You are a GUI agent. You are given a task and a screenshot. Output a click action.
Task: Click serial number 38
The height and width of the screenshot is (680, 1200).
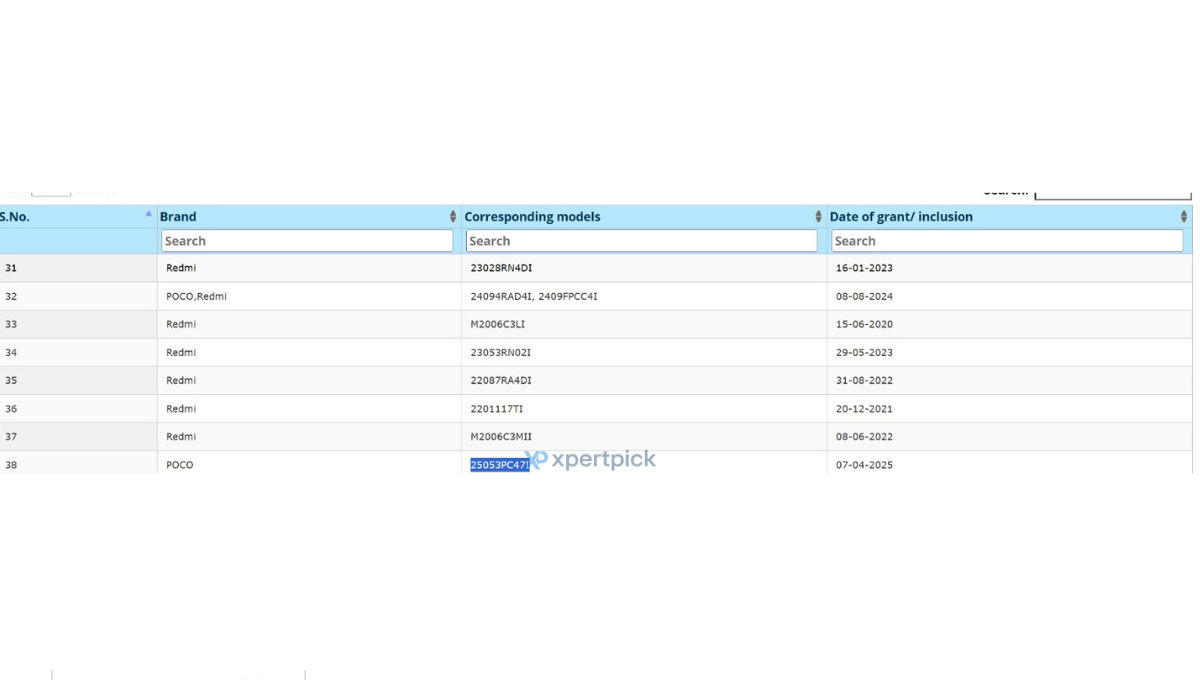11,465
